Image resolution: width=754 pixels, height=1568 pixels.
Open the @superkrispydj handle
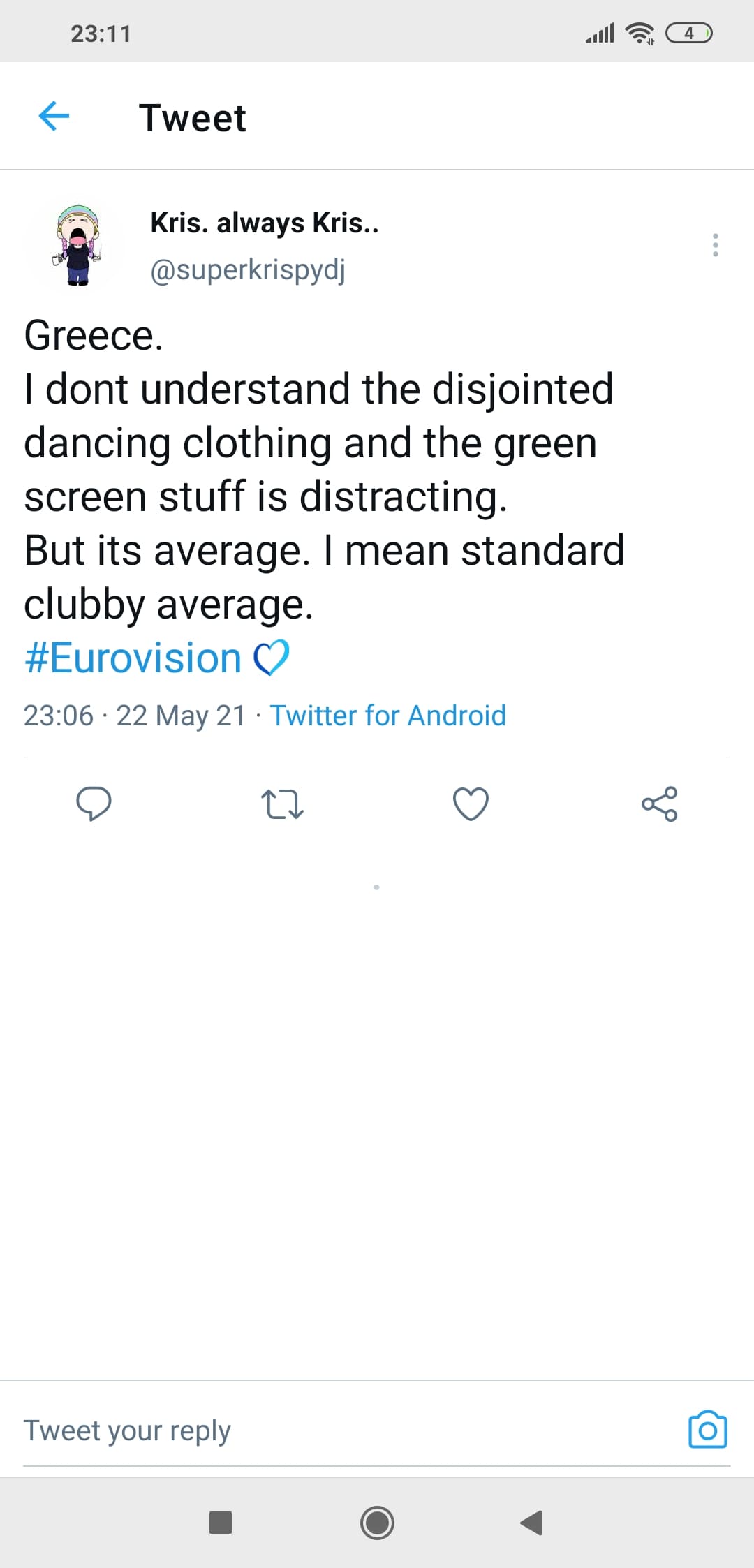pos(248,269)
